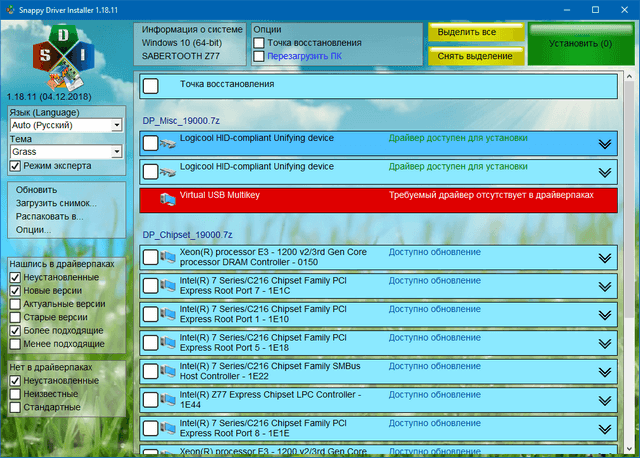Screen dimensions: 640x458
Task: Enable the Менее подходящие filter
Action: click(15, 344)
